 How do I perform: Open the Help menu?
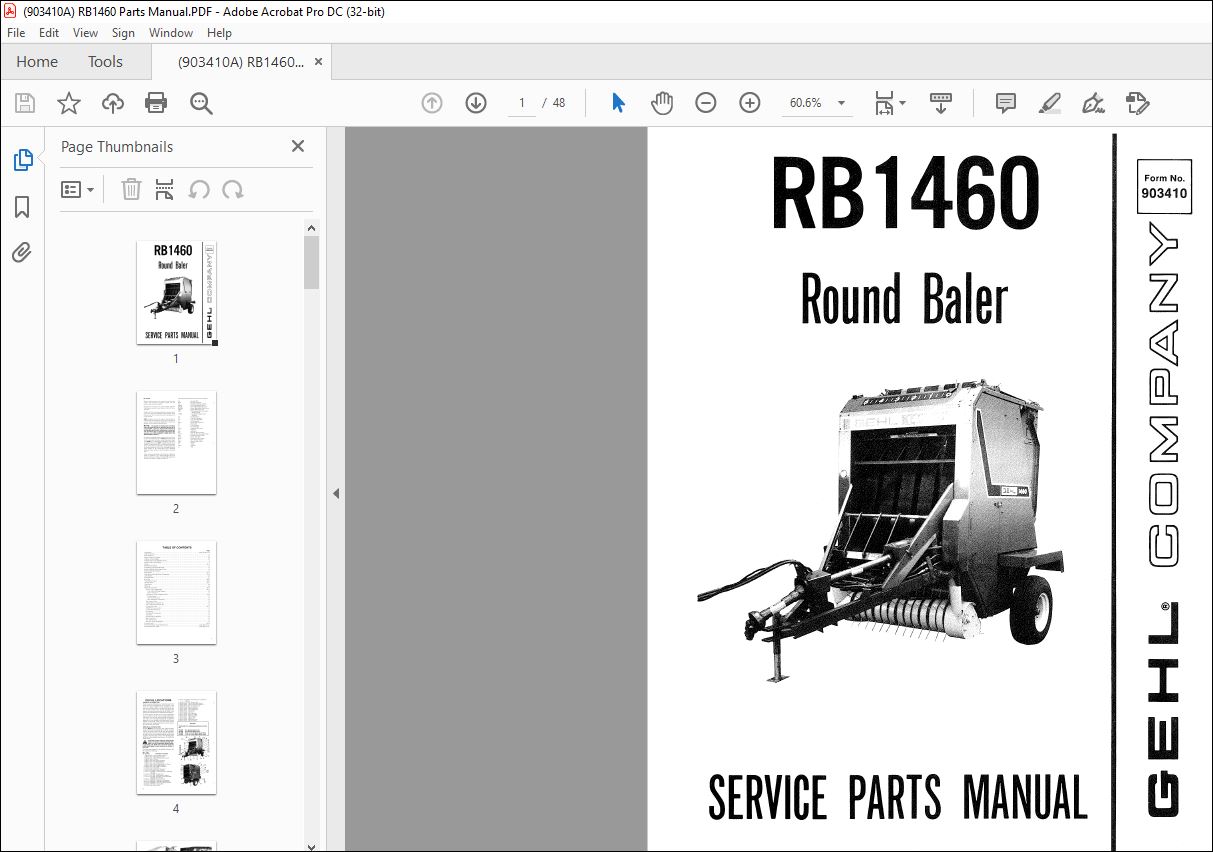tap(219, 33)
